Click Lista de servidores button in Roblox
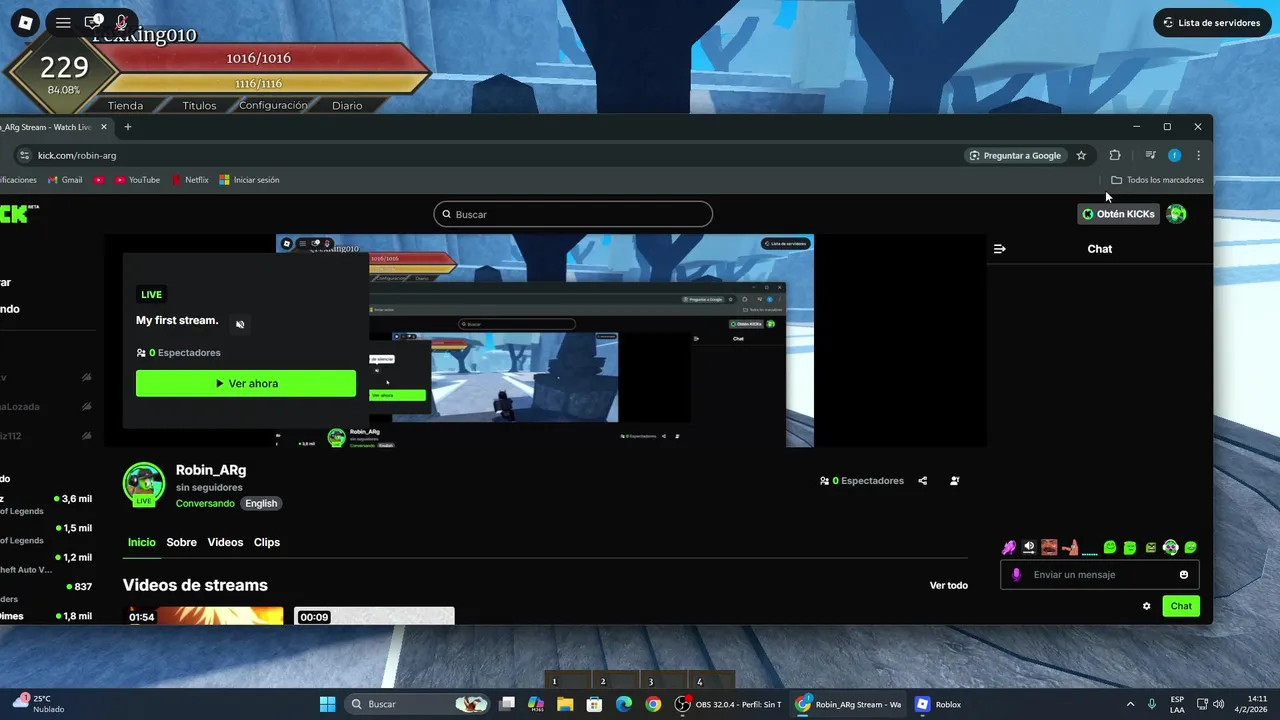This screenshot has width=1280, height=720. tap(1212, 23)
